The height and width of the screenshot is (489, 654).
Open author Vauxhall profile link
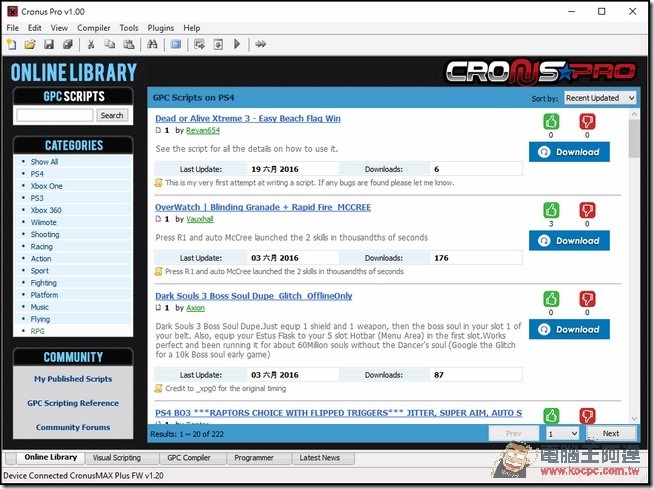200,219
